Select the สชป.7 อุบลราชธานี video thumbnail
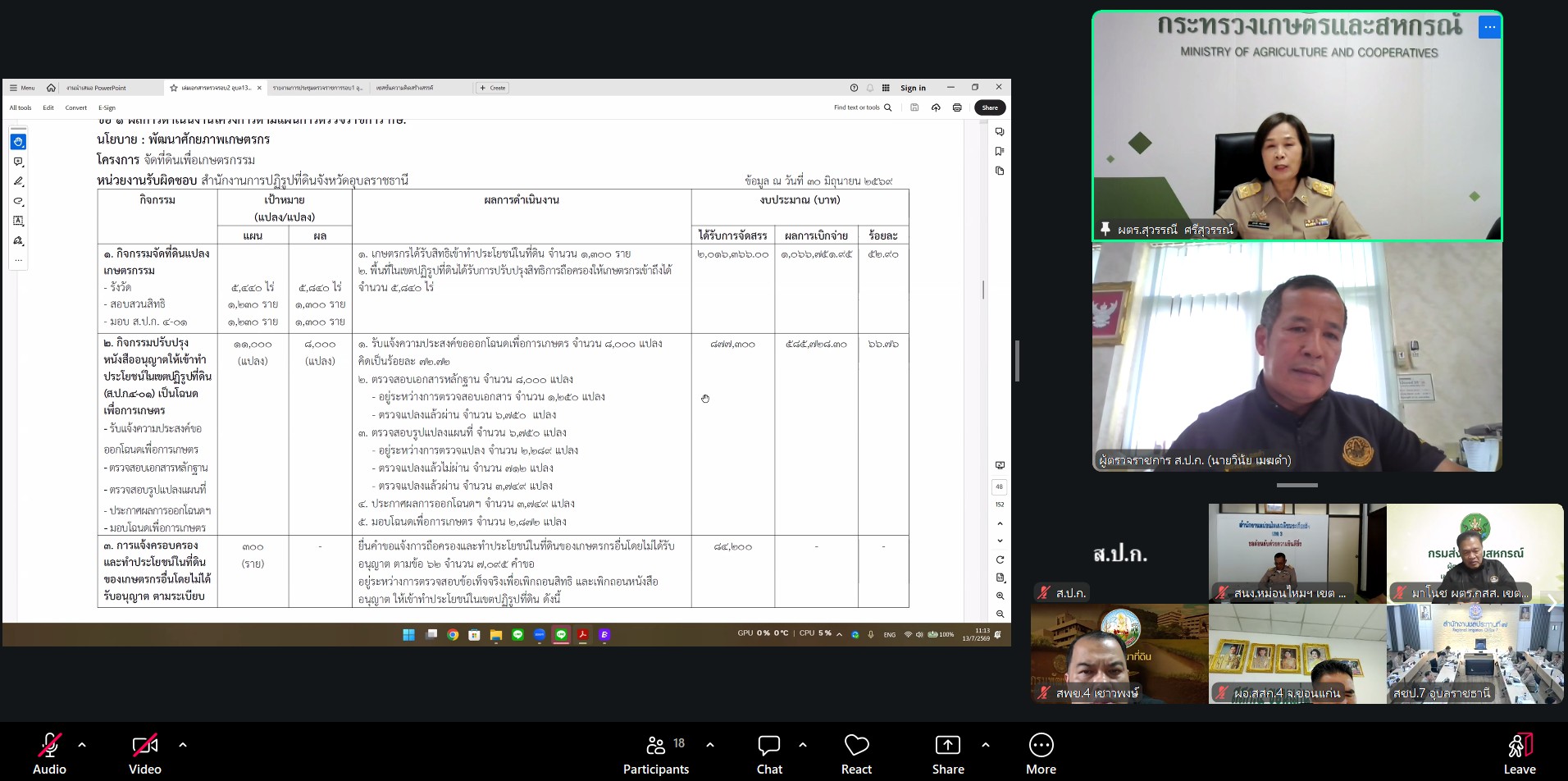This screenshot has width=1568, height=781. (1475, 655)
